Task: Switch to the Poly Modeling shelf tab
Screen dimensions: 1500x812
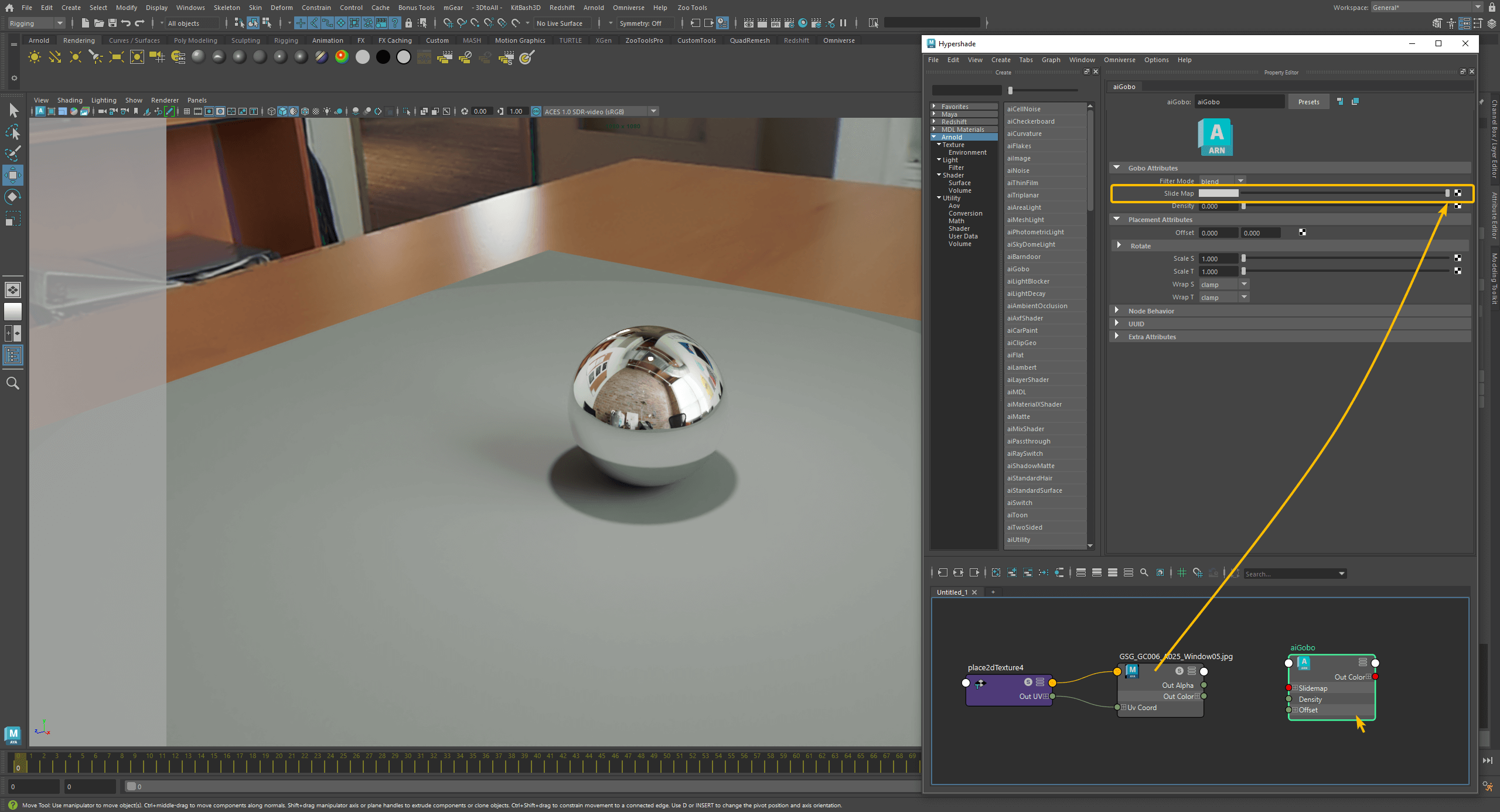Action: (x=195, y=40)
